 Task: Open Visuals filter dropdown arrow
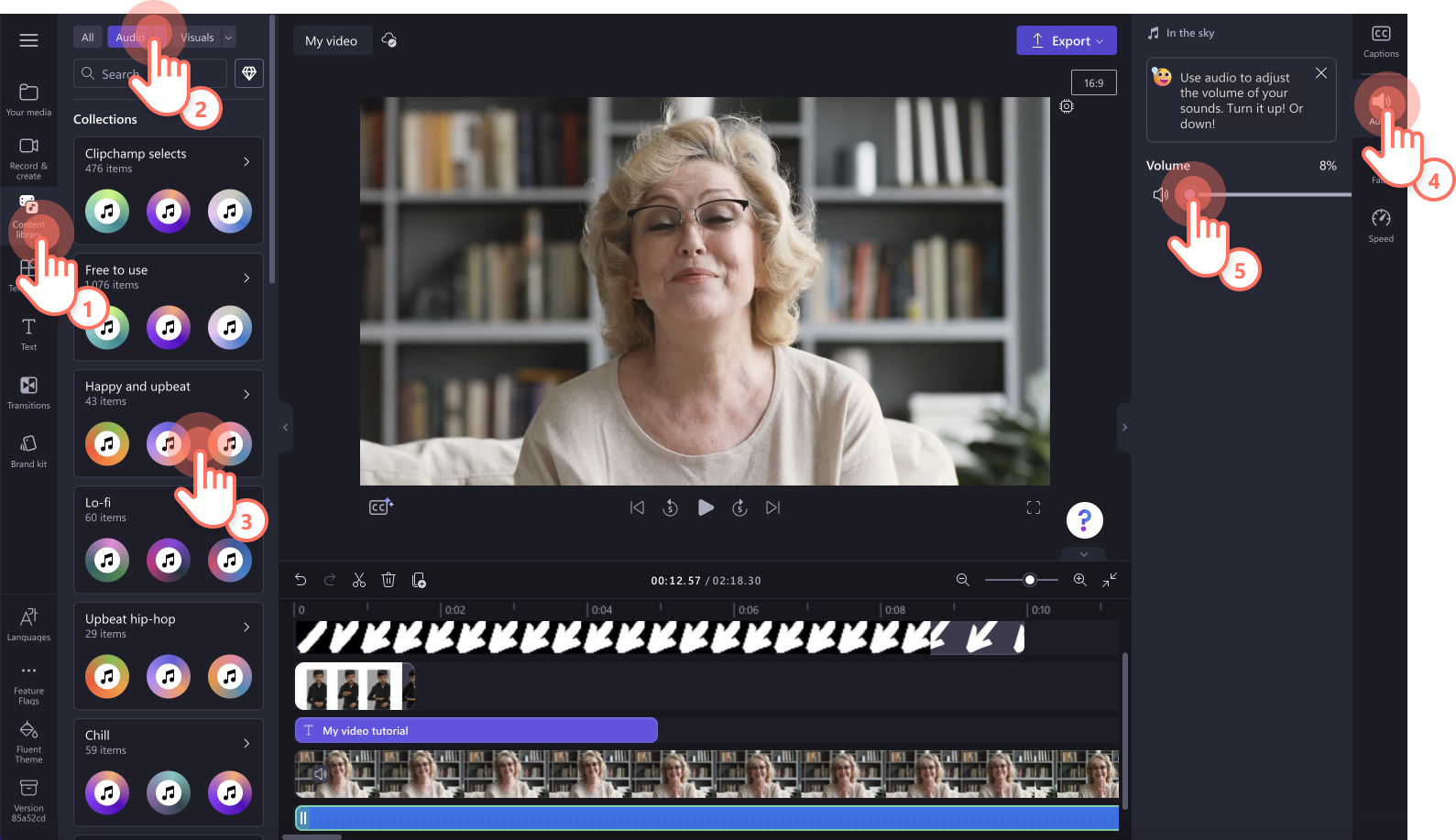click(x=229, y=38)
